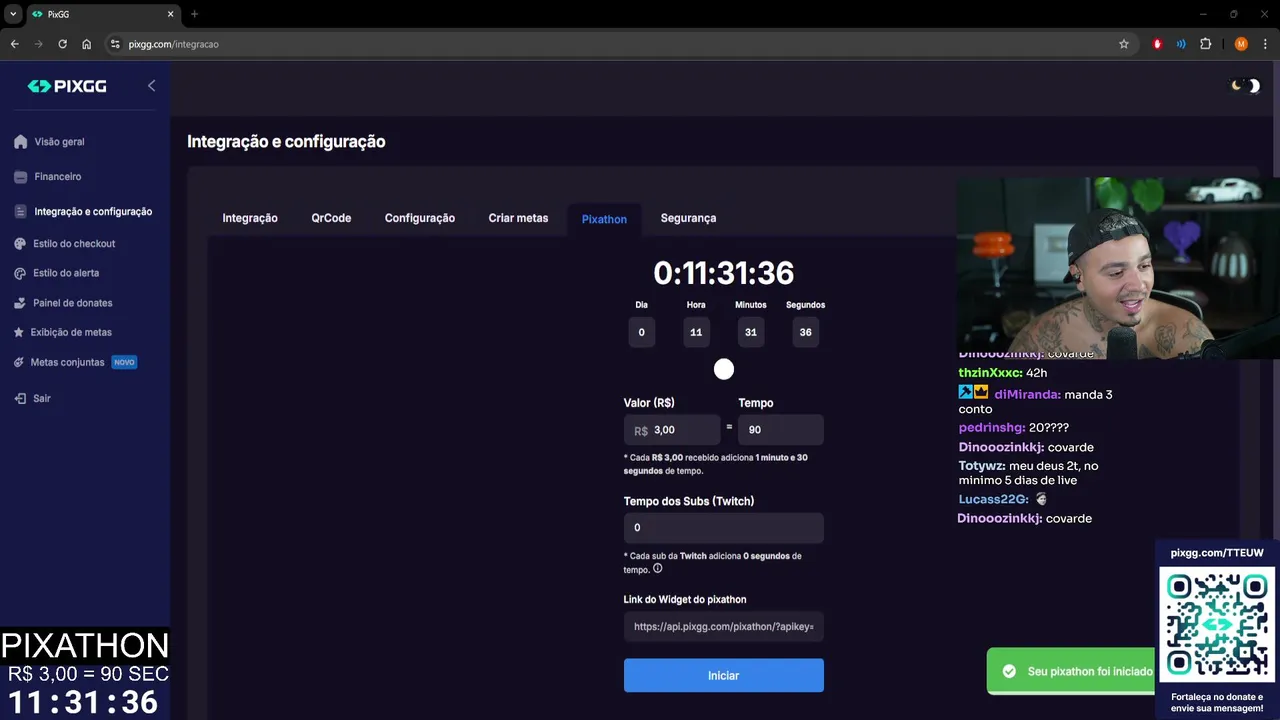Click the Financeiro card icon

click(x=20, y=177)
